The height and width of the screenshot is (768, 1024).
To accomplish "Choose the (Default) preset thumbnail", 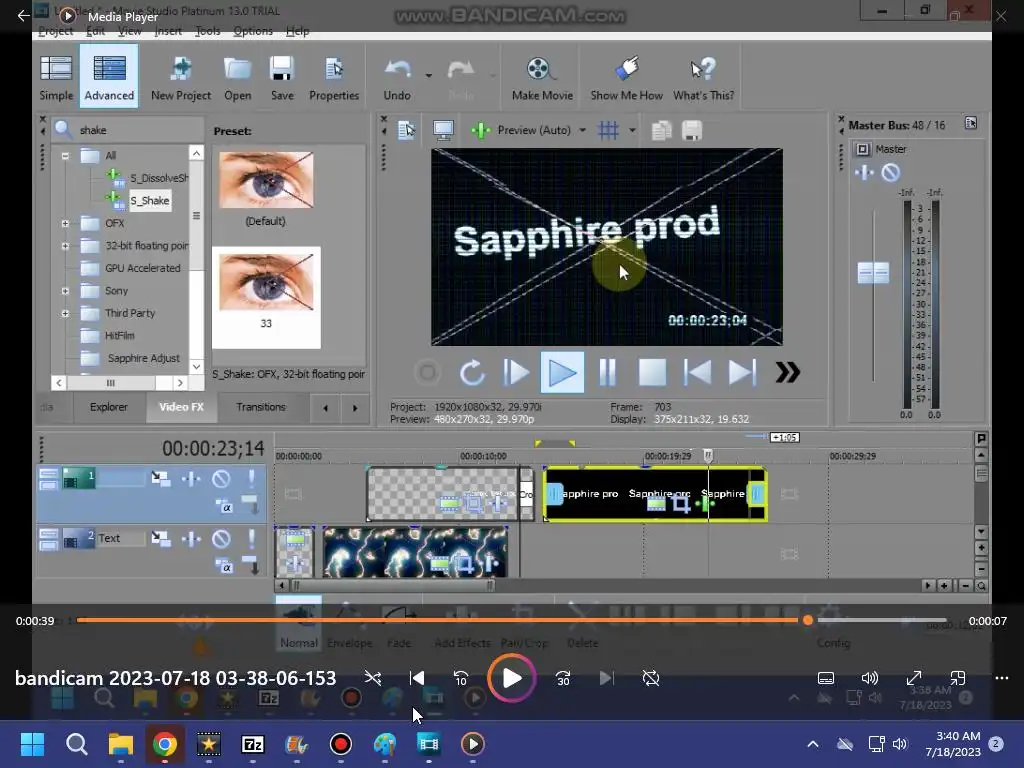I will [266, 180].
